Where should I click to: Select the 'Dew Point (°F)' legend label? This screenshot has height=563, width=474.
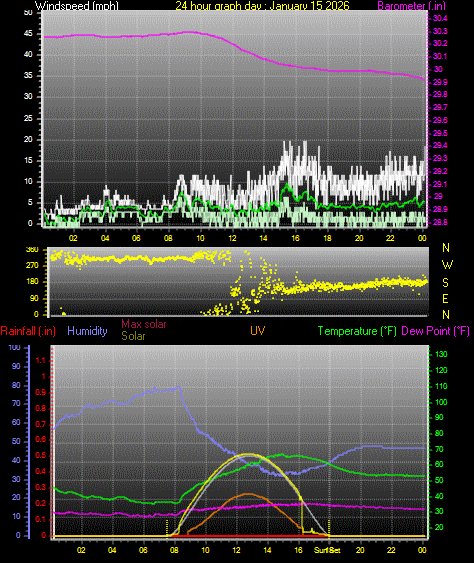point(435,331)
